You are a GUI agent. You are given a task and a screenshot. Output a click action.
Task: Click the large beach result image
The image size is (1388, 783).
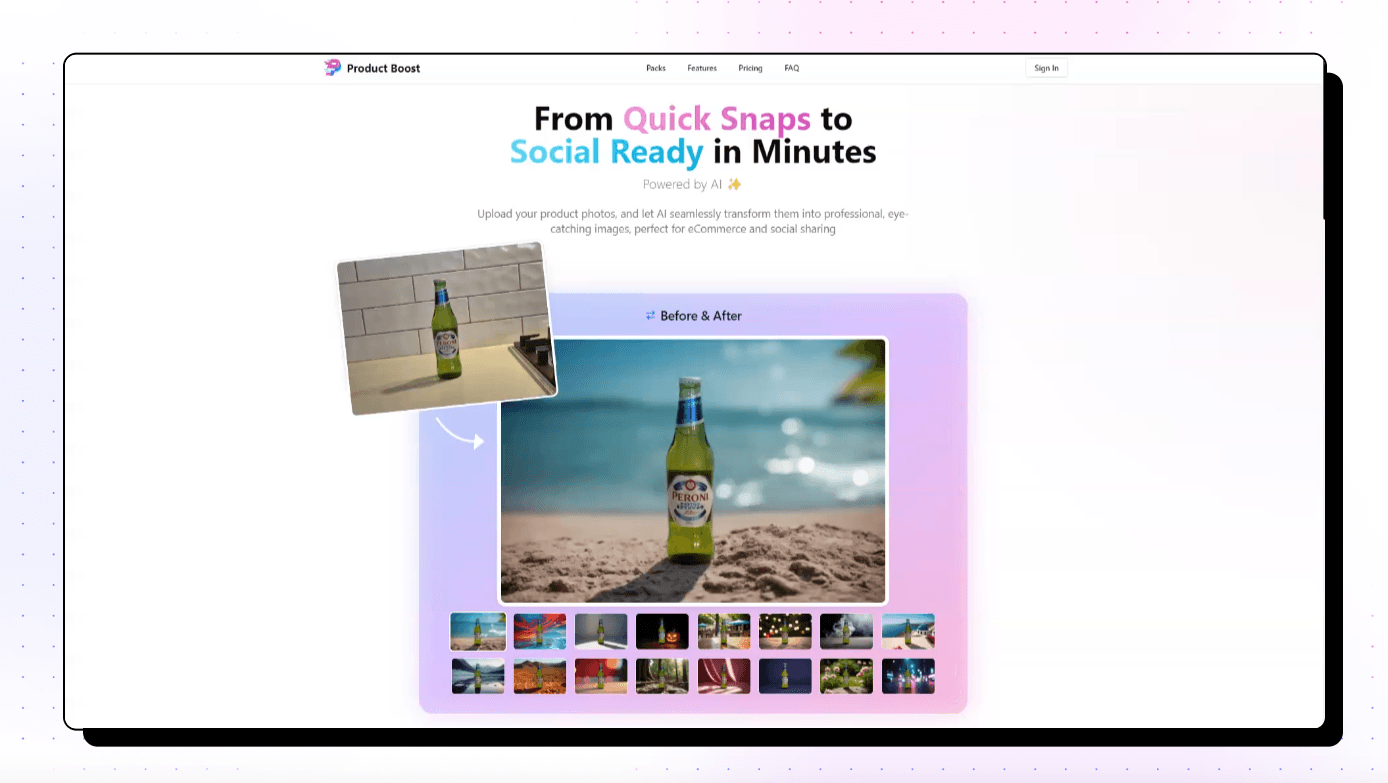pos(692,471)
